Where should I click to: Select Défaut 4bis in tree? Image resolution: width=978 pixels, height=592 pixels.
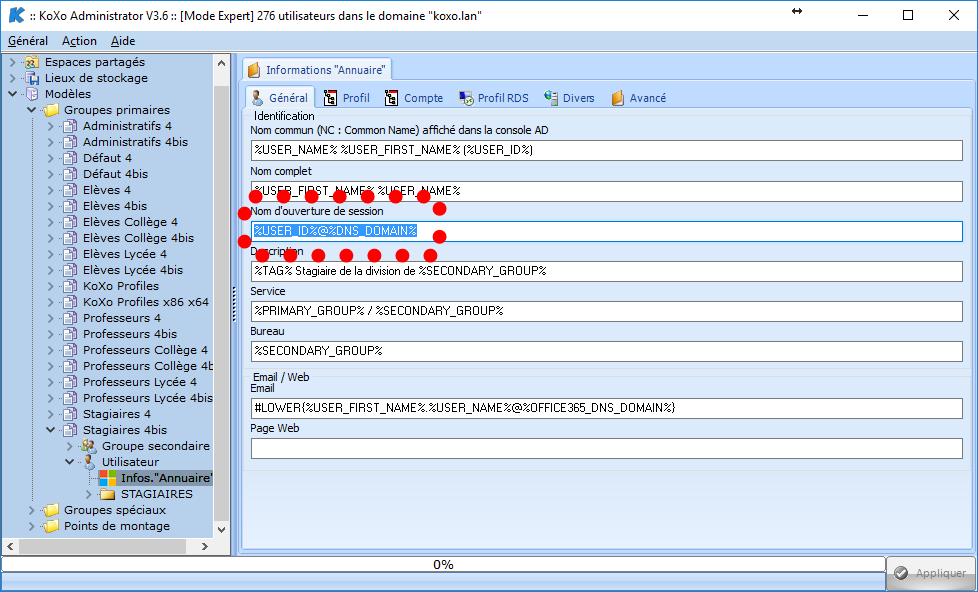115,174
